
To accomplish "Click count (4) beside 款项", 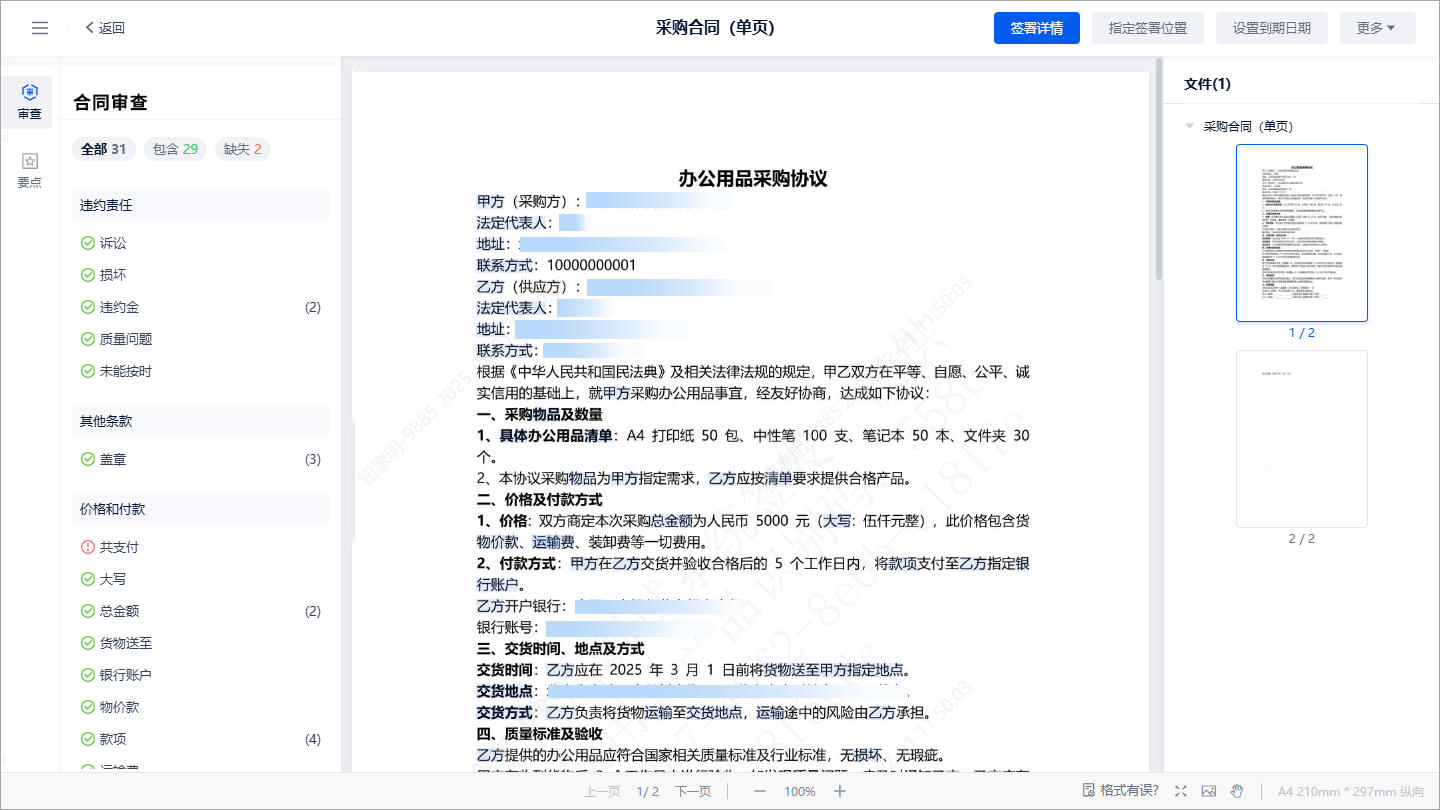I will click(x=313, y=739).
